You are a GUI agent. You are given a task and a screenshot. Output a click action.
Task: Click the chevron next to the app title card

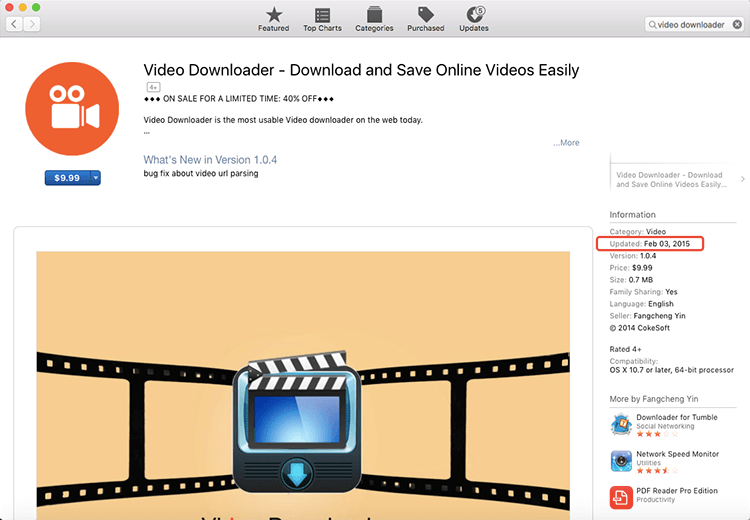[742, 179]
